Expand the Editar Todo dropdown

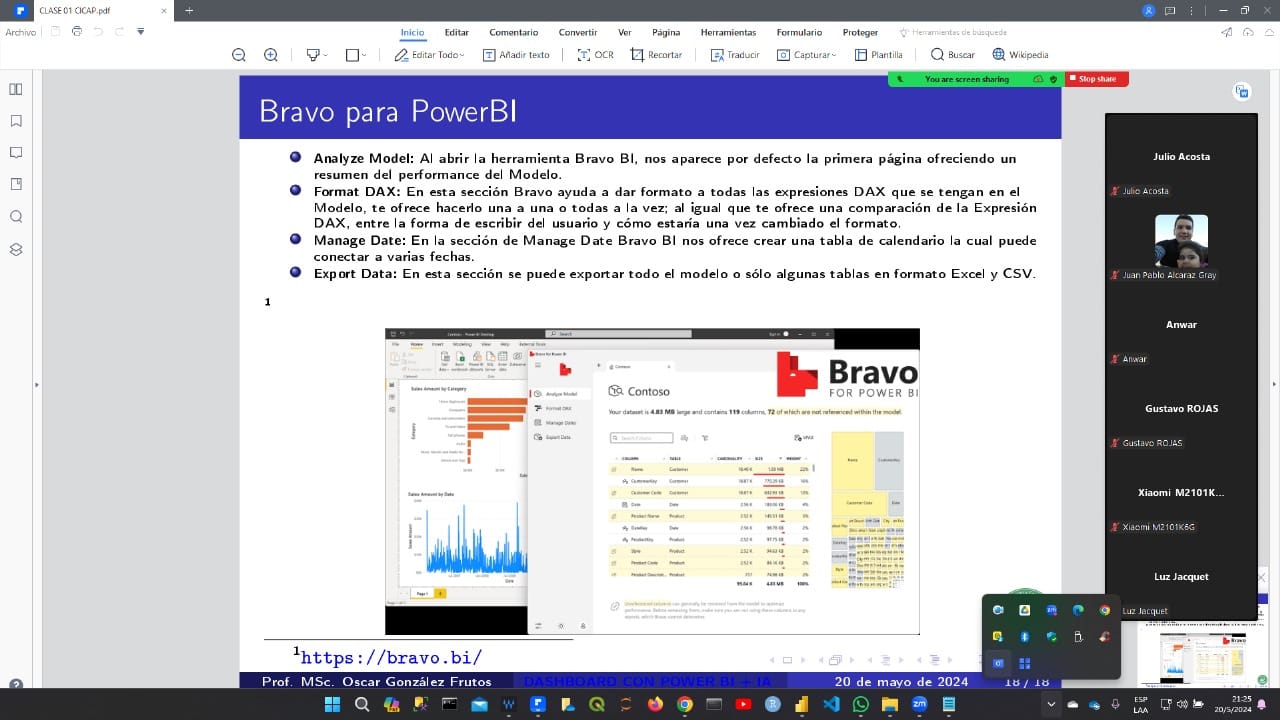(x=430, y=55)
